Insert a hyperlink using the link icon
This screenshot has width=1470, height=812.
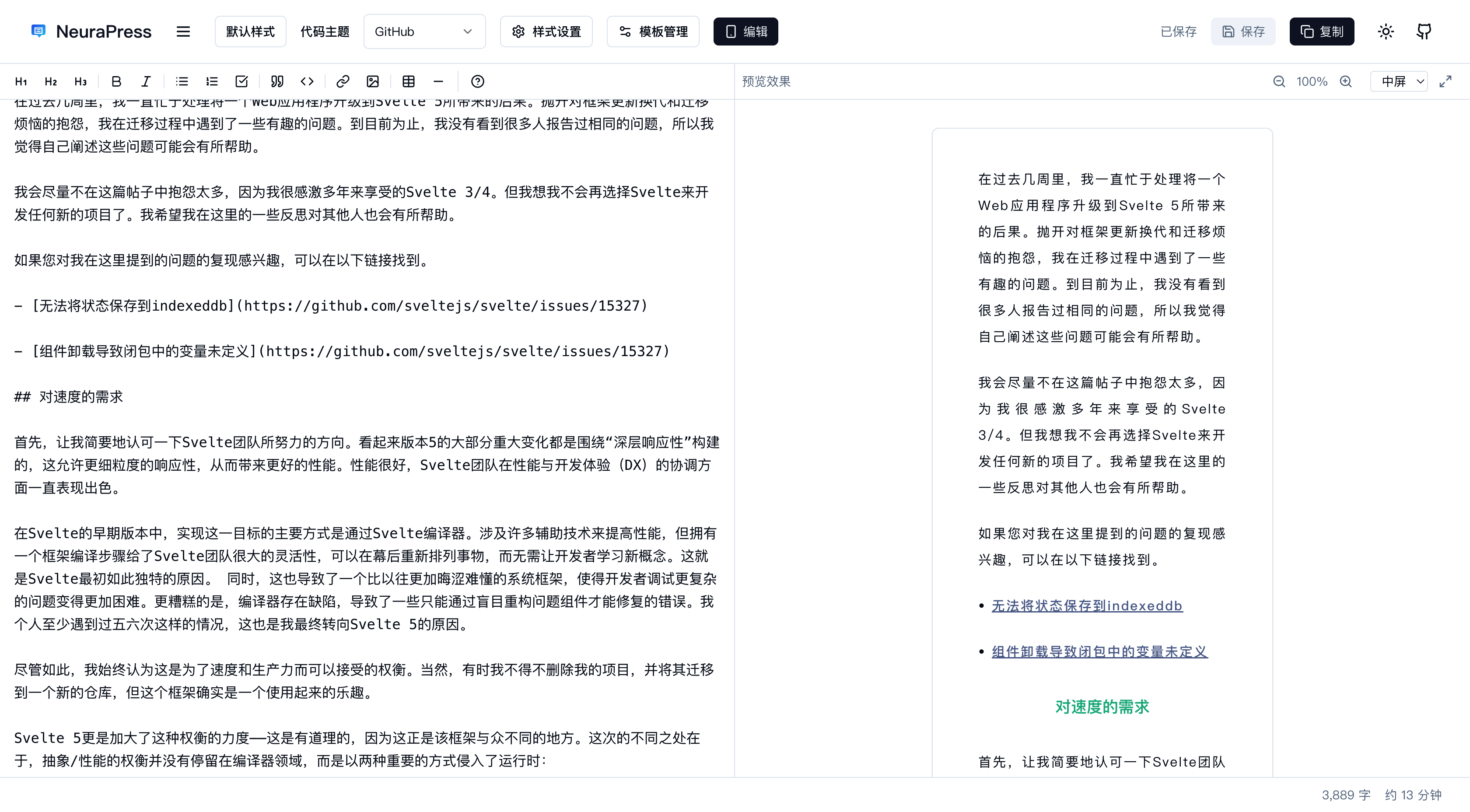click(343, 82)
